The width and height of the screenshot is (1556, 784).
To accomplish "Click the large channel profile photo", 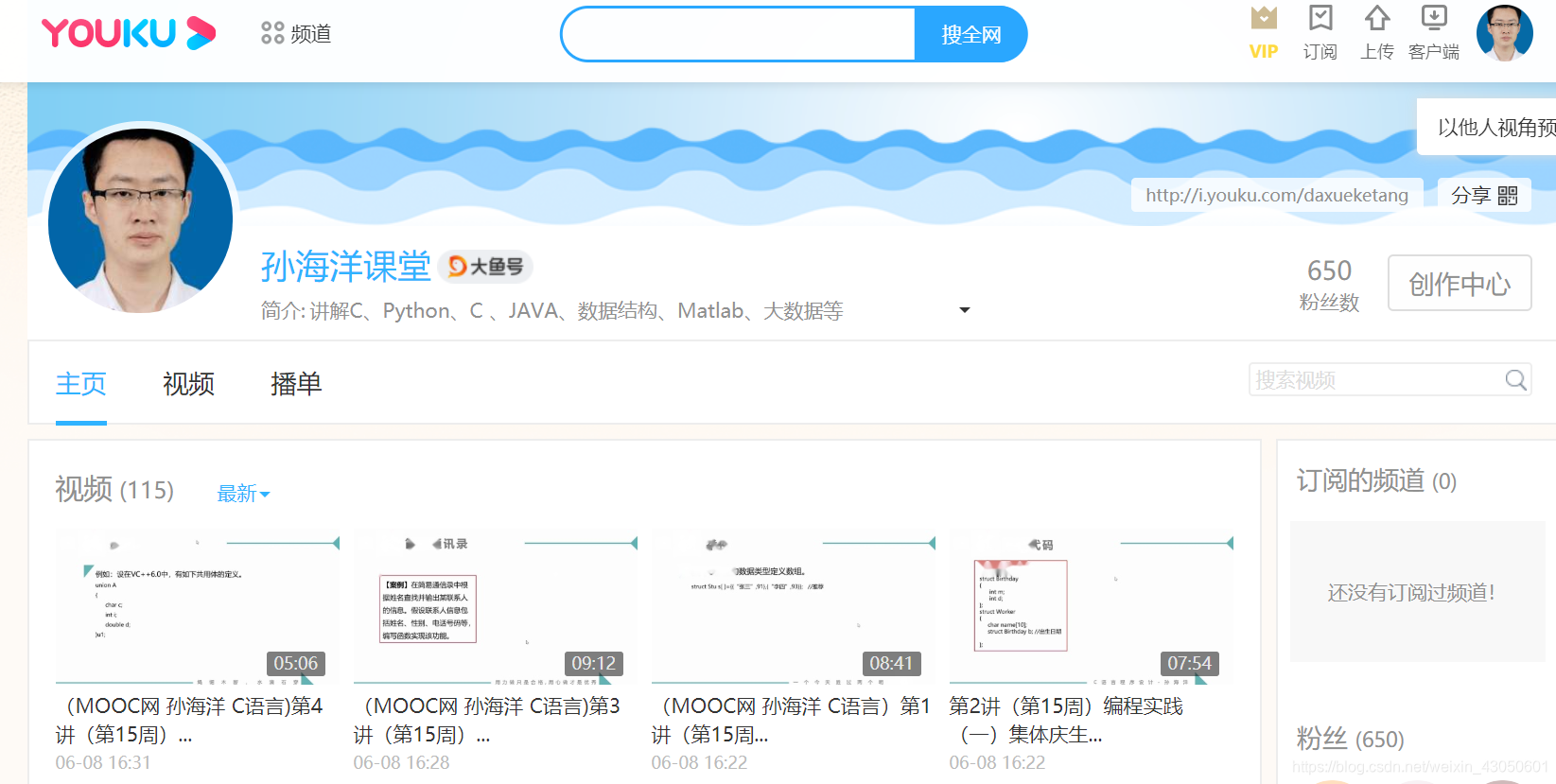I will tap(140, 220).
